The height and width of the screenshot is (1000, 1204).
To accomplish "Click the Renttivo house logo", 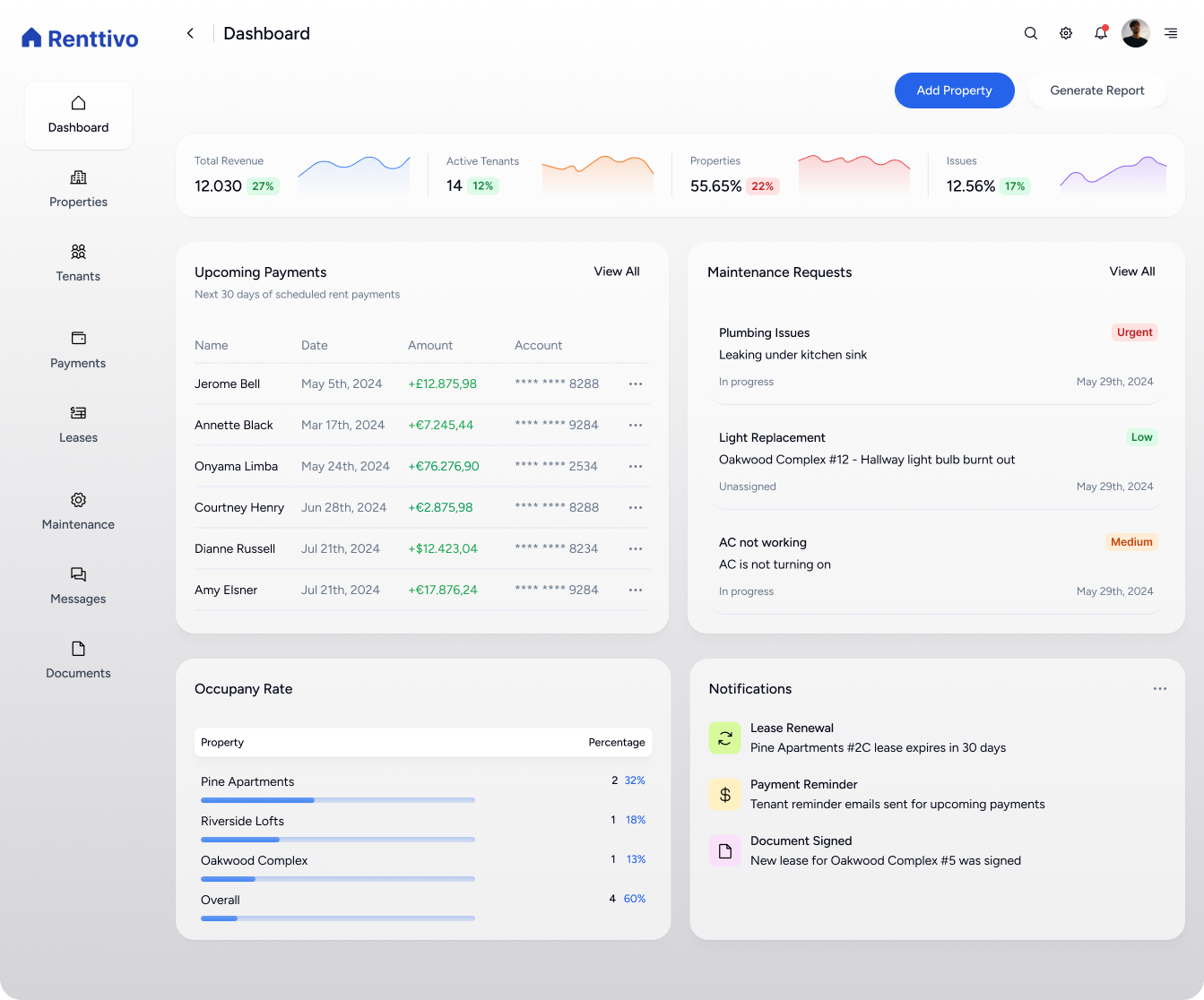I will (x=31, y=38).
